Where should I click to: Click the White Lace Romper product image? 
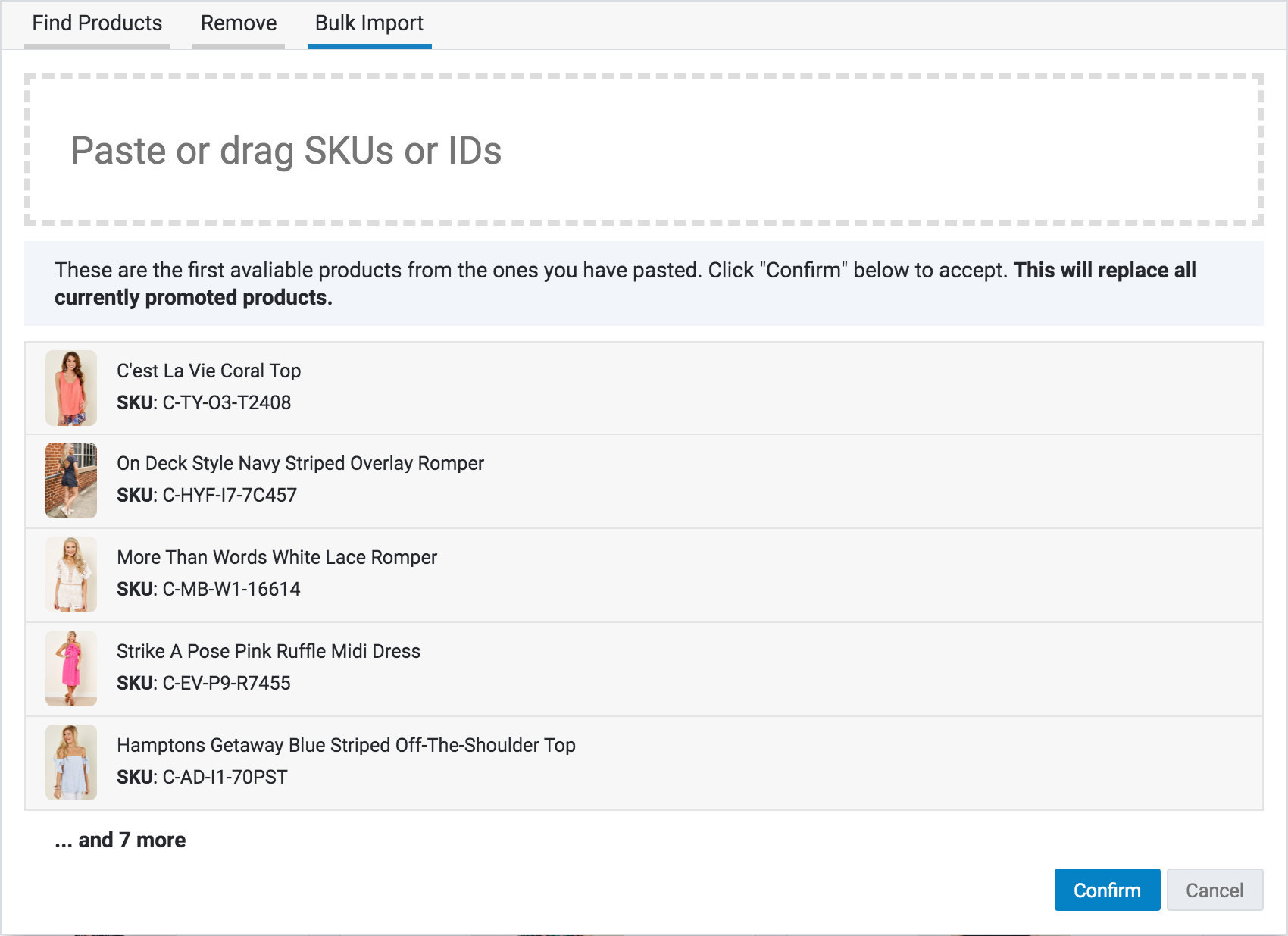tap(71, 574)
